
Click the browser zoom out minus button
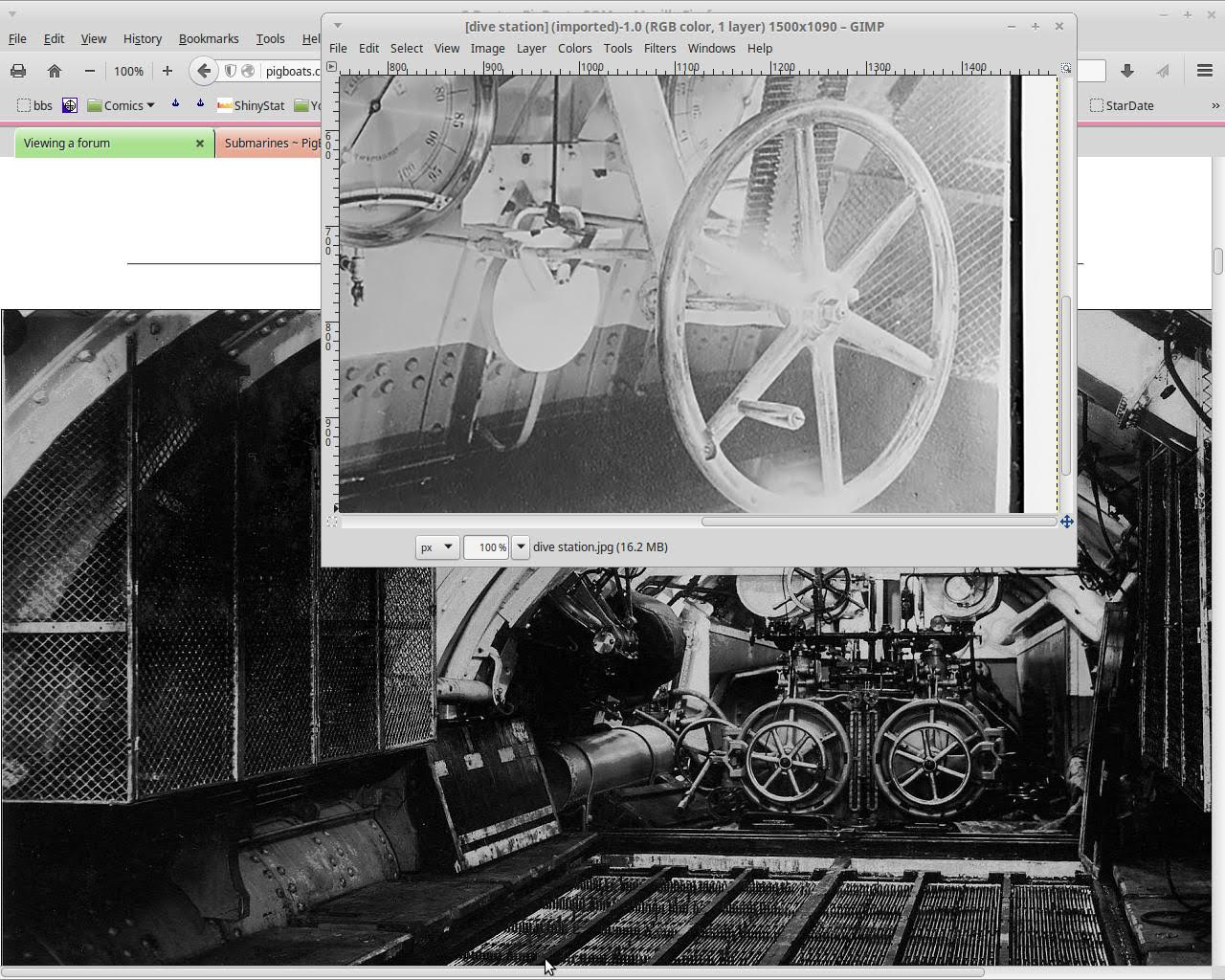click(x=90, y=71)
